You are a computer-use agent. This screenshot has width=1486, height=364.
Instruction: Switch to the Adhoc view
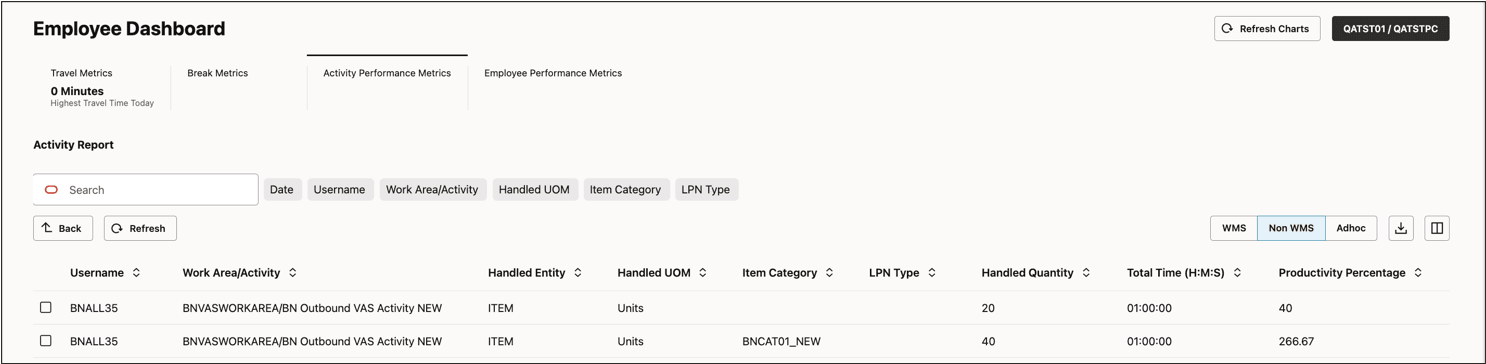point(1351,228)
